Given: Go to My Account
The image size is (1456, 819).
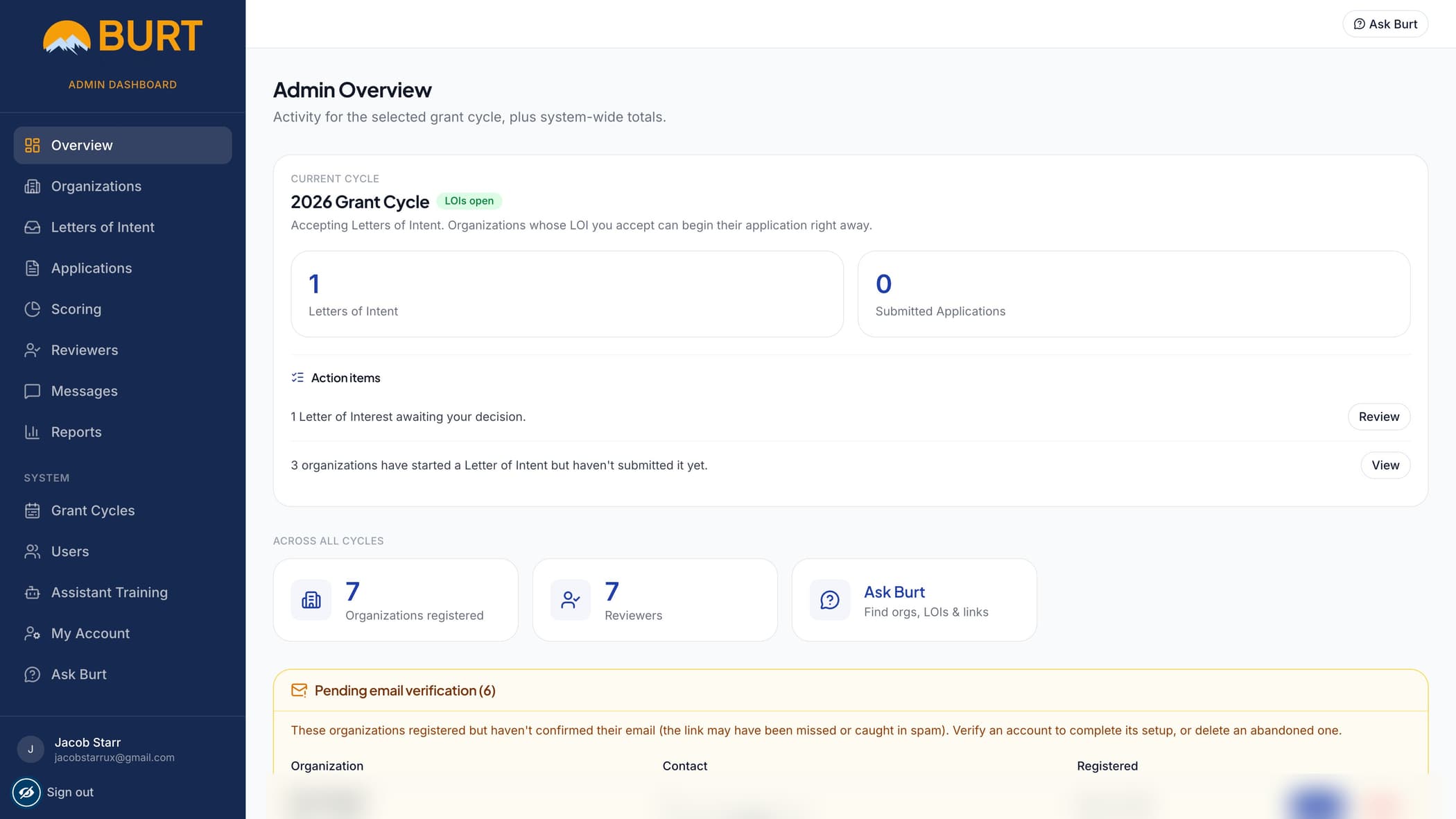Looking at the screenshot, I should coord(123,633).
